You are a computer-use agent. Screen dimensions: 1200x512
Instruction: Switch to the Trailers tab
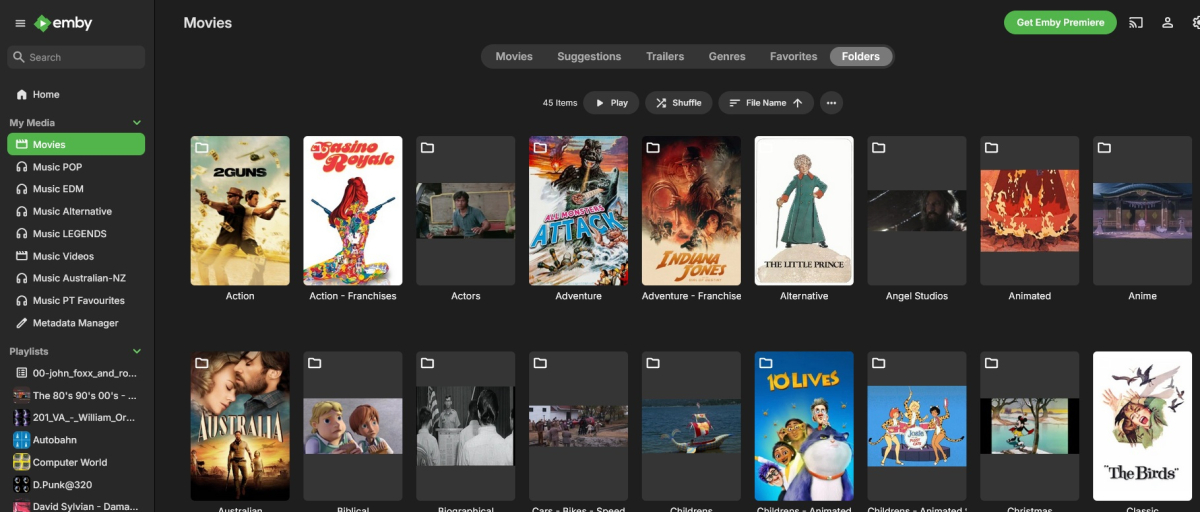pos(665,56)
